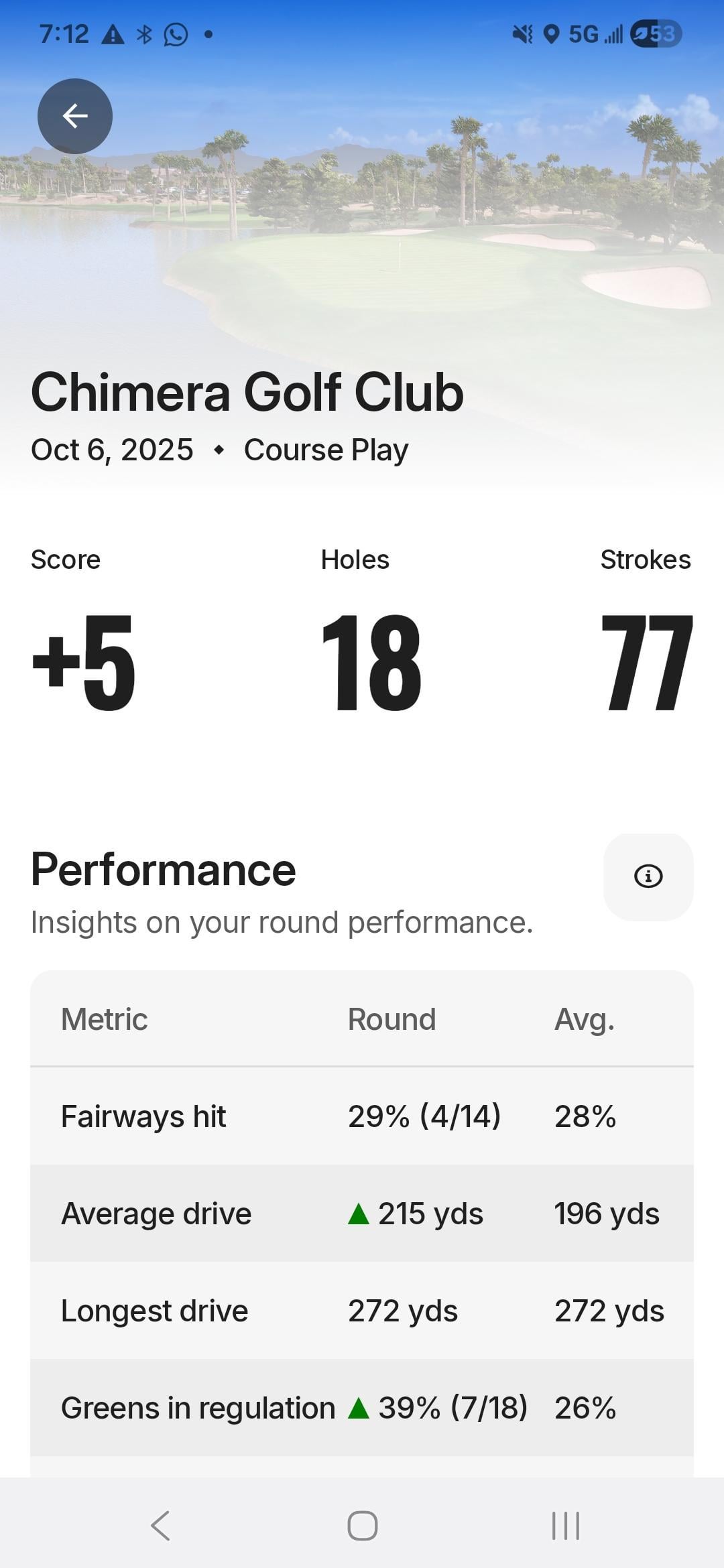Tap the WhatsApp notification icon
The width and height of the screenshot is (724, 1568).
click(x=176, y=34)
